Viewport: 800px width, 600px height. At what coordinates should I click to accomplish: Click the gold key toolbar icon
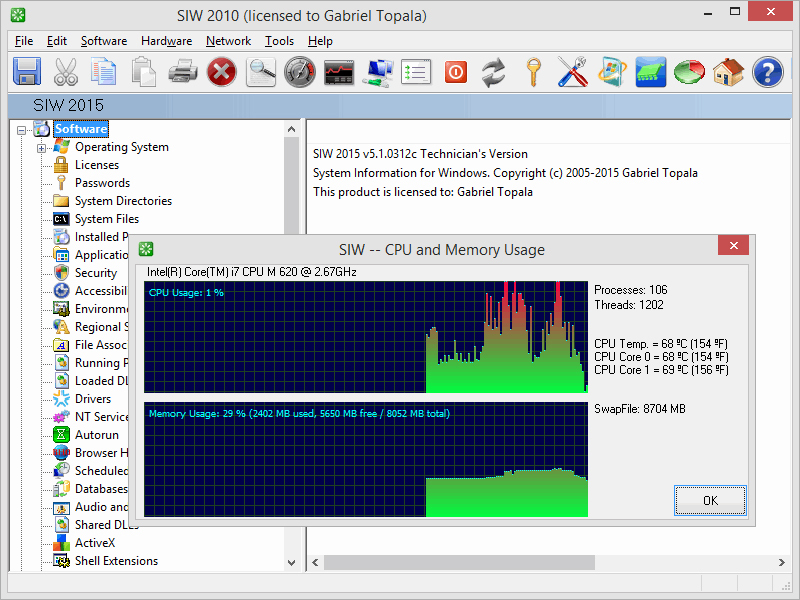pyautogui.click(x=533, y=72)
